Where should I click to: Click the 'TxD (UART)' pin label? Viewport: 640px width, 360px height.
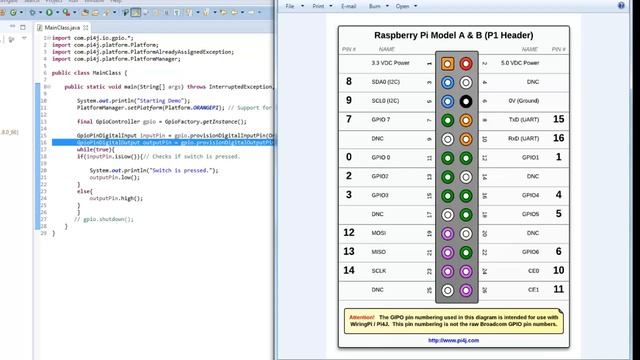[x=524, y=120]
